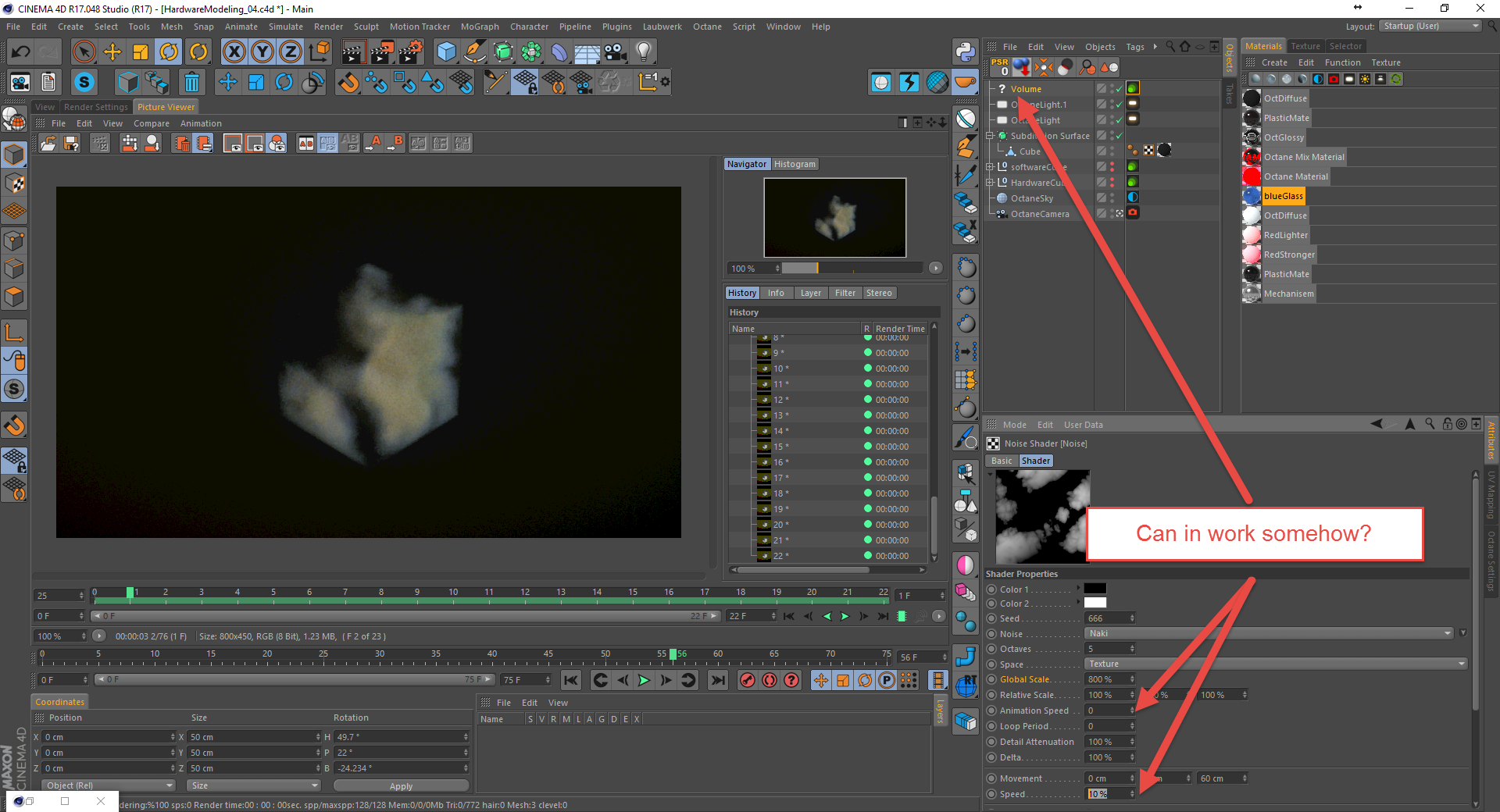Select the Live Selection tool

pyautogui.click(x=84, y=52)
